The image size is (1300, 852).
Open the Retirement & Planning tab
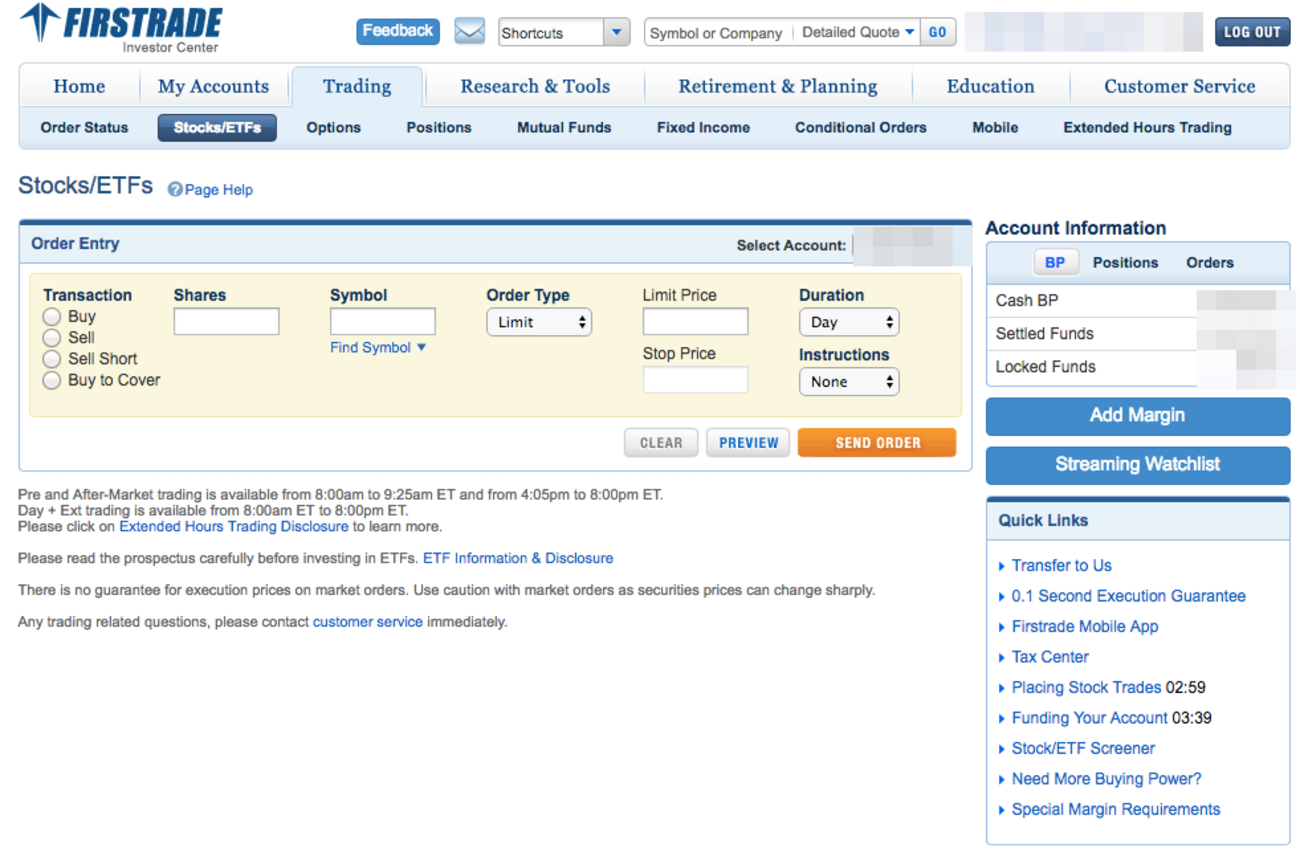[x=778, y=86]
